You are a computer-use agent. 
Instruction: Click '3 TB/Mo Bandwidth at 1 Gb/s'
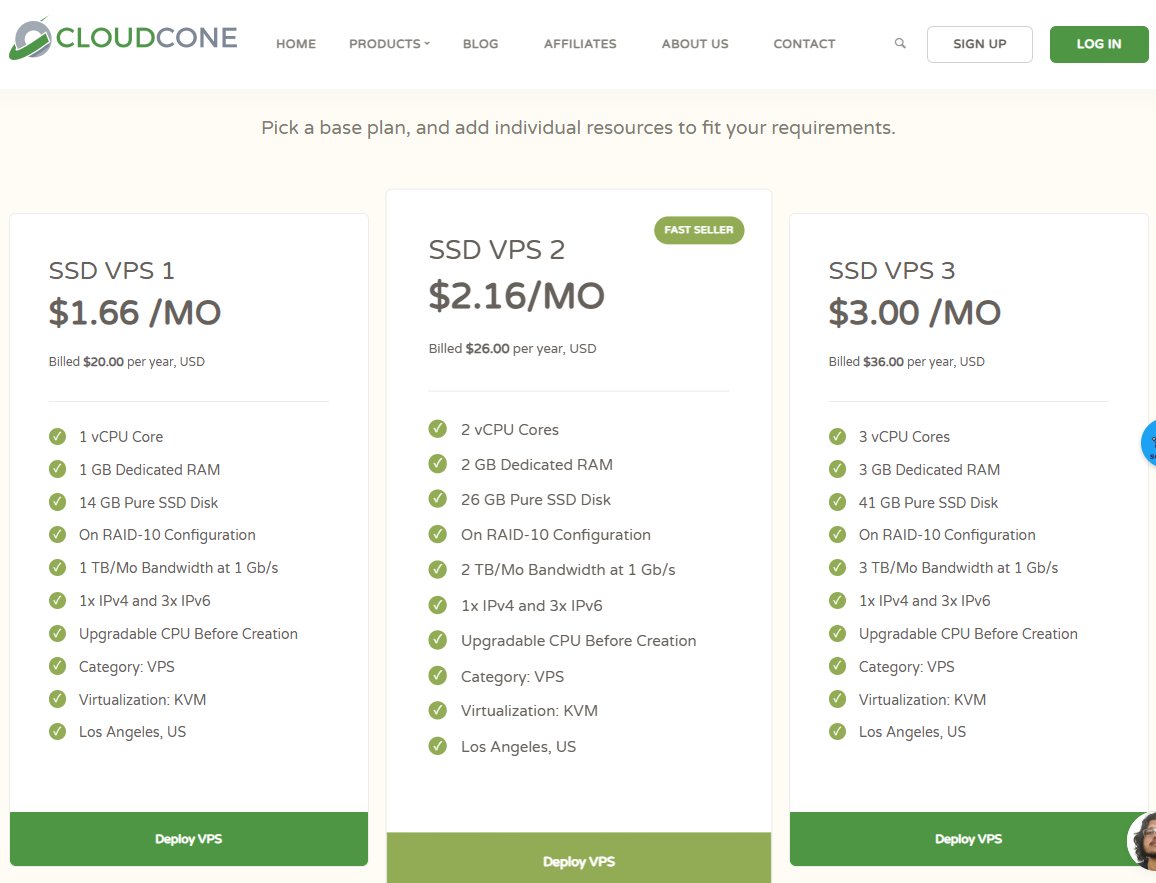click(958, 568)
